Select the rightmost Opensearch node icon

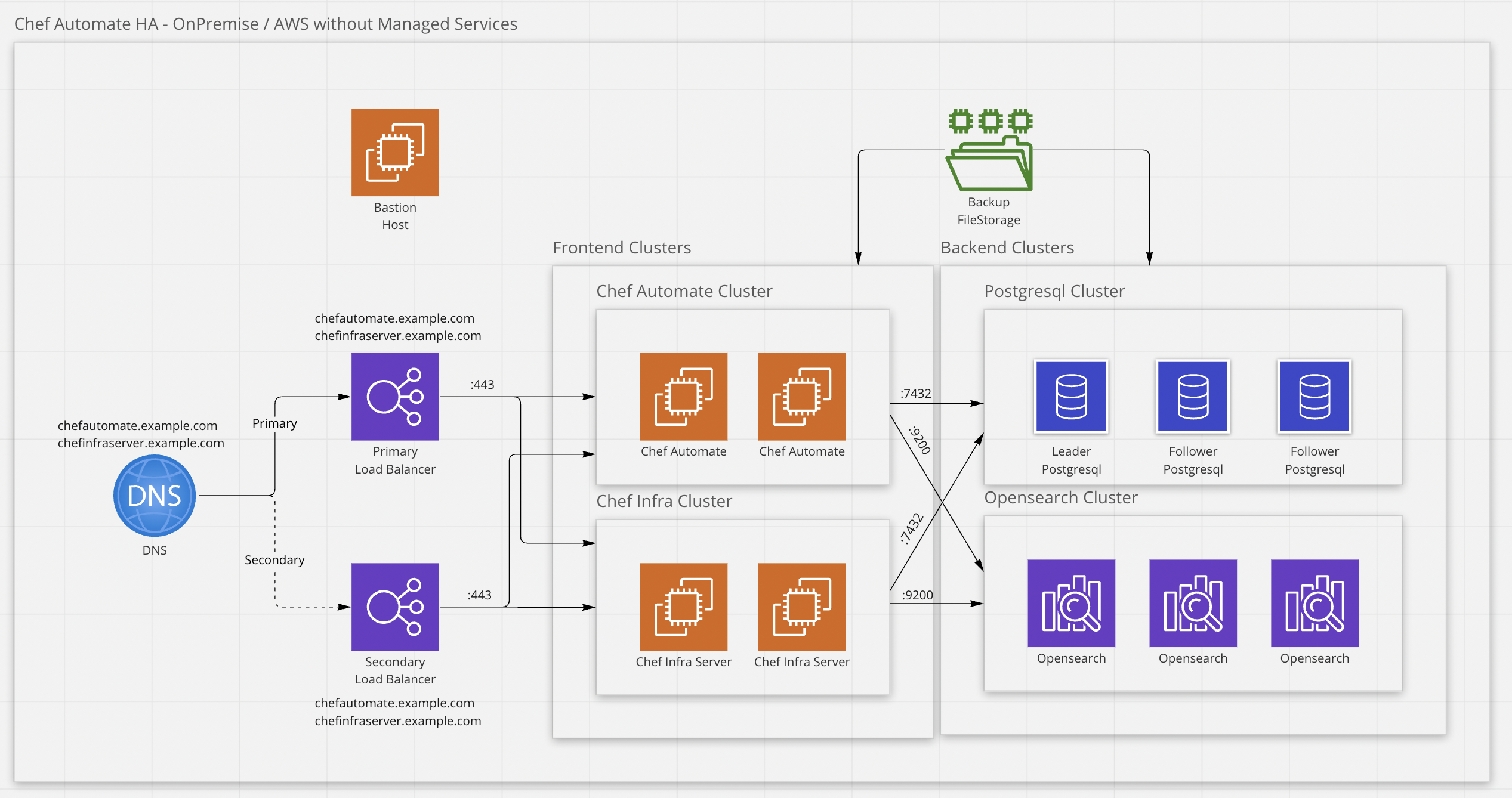click(x=1314, y=603)
